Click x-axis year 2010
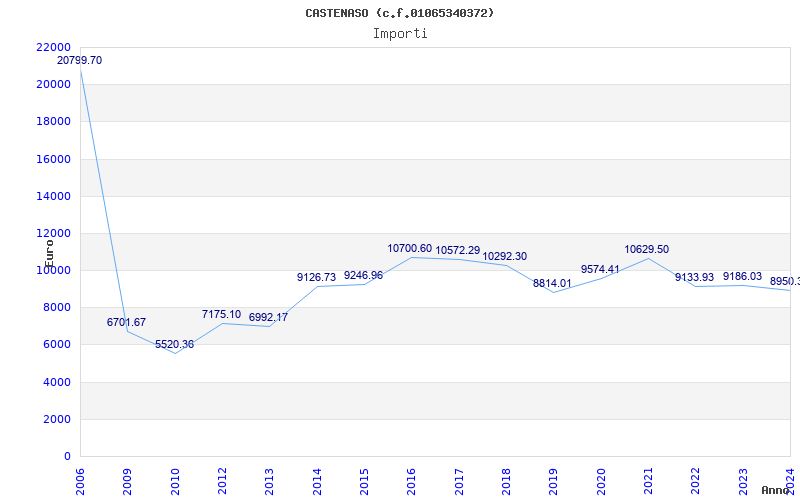800x500 pixels. pos(175,481)
